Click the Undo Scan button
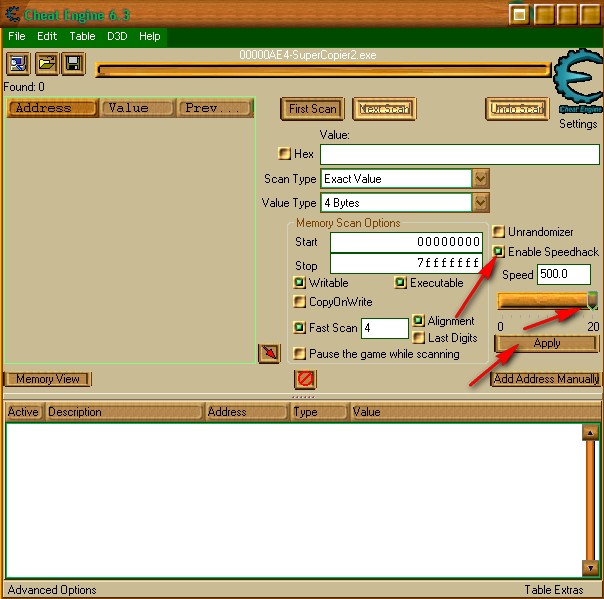Image resolution: width=604 pixels, height=599 pixels. tap(517, 109)
